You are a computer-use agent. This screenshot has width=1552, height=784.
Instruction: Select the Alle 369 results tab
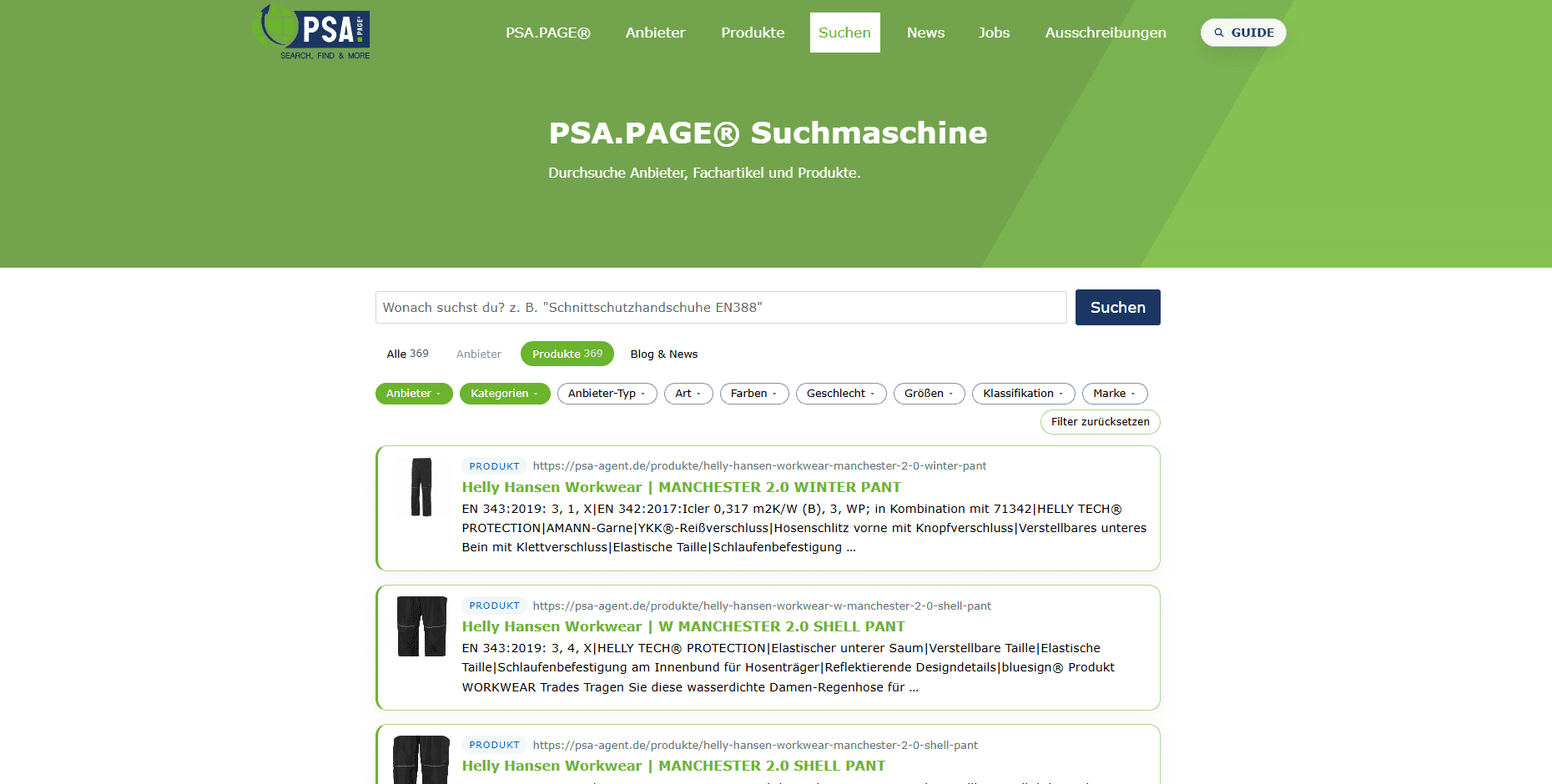coord(407,354)
